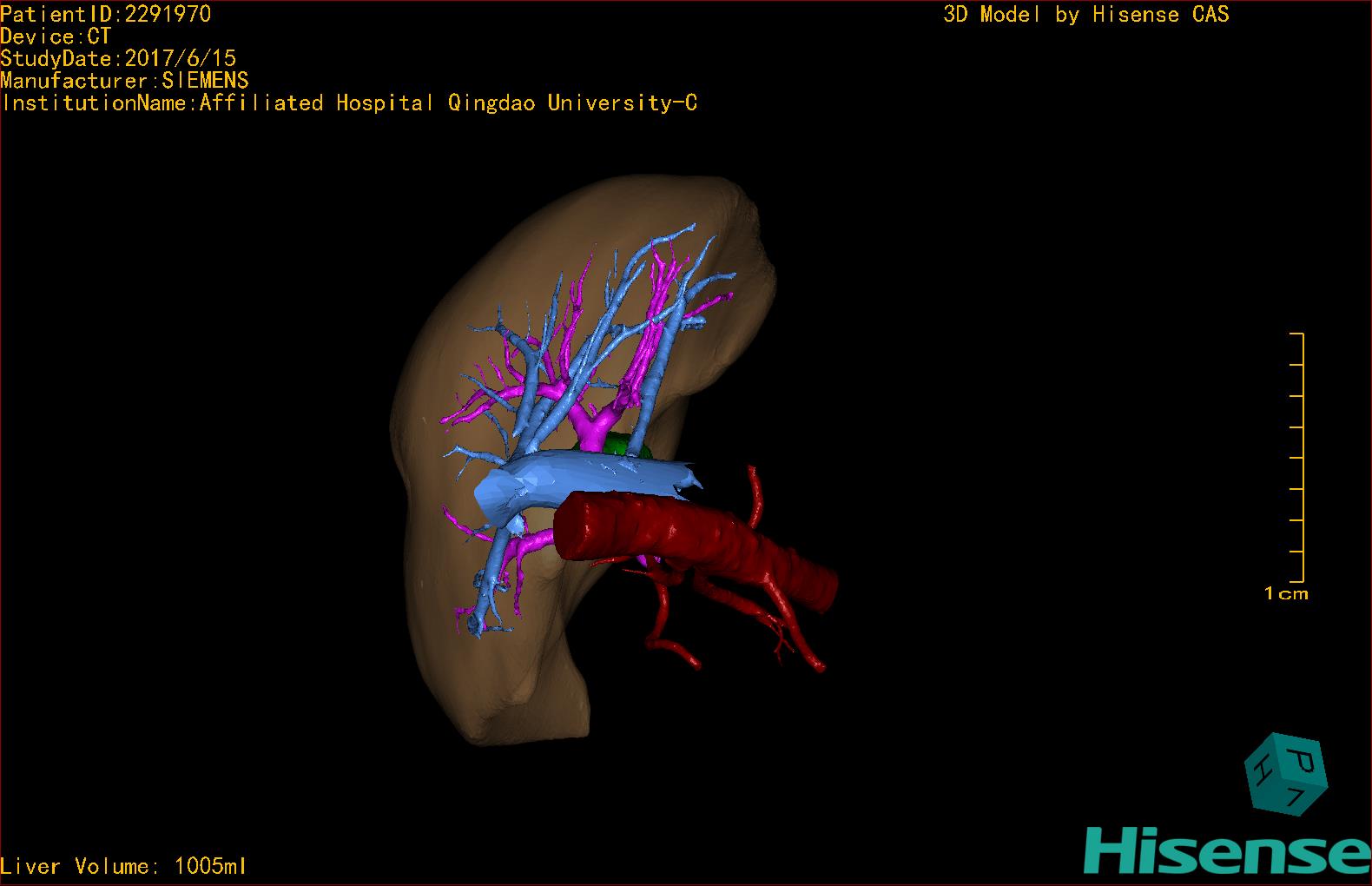Click the PatientID:2291970 text overlay
This screenshot has height=886, width=1372.
pyautogui.click(x=105, y=14)
